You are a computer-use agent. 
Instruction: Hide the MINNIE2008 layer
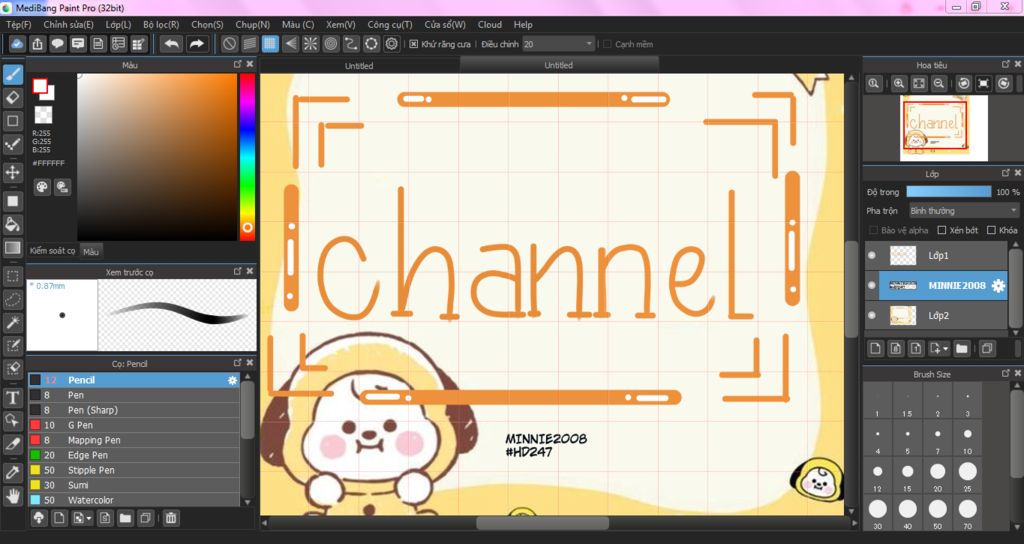click(872, 285)
